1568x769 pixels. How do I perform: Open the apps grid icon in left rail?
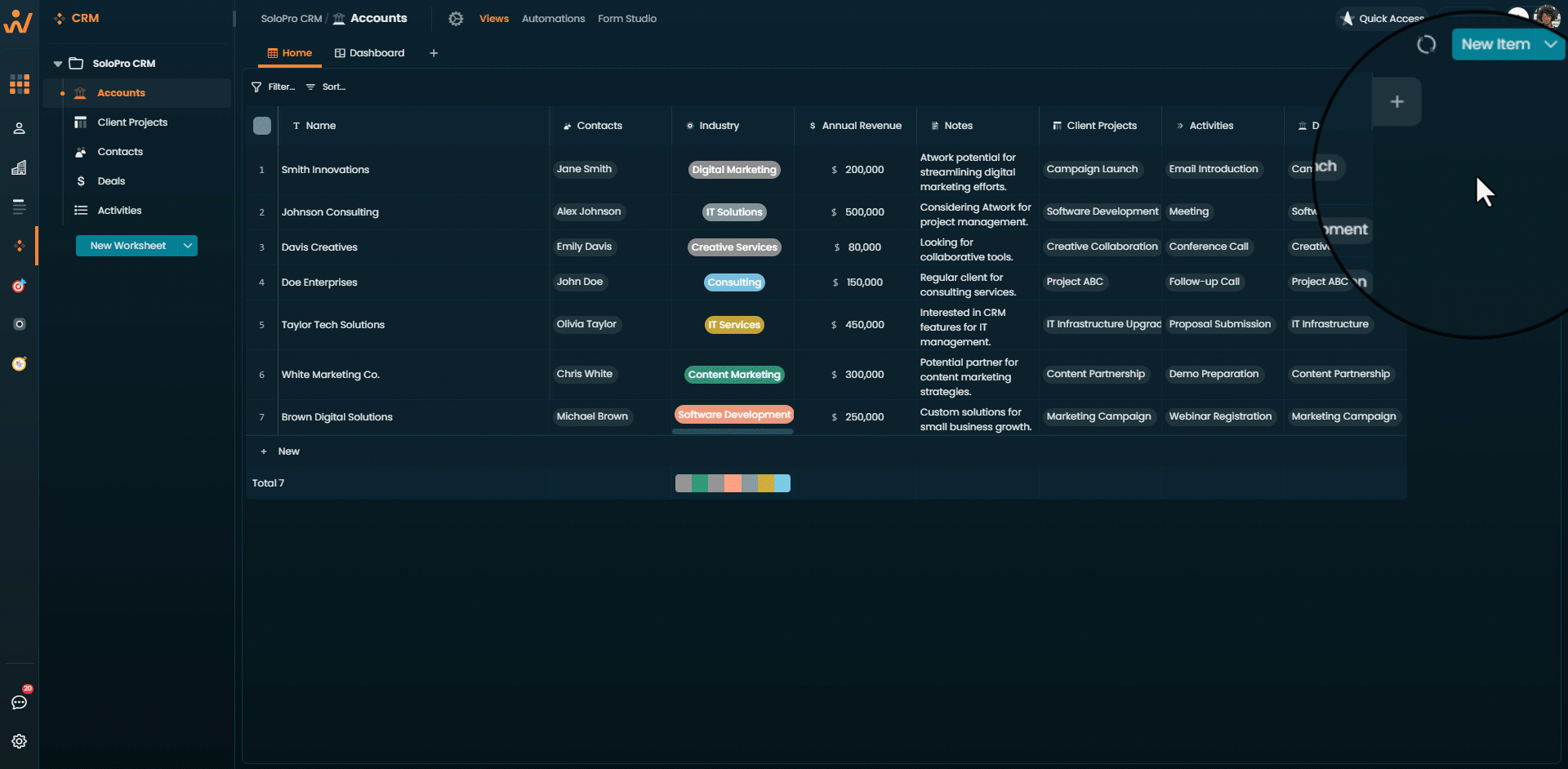(x=20, y=84)
